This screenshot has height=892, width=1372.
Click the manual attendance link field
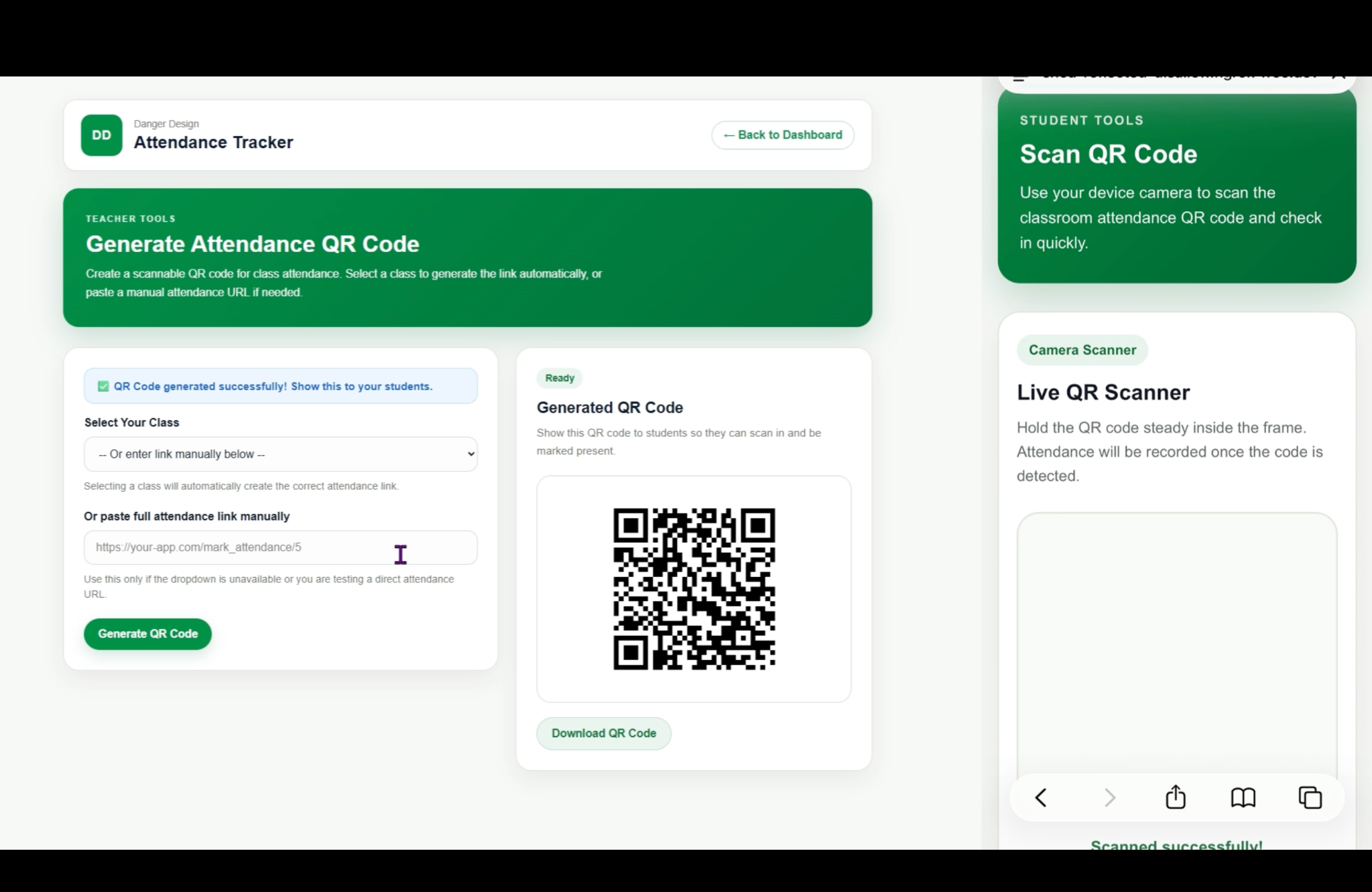[281, 548]
